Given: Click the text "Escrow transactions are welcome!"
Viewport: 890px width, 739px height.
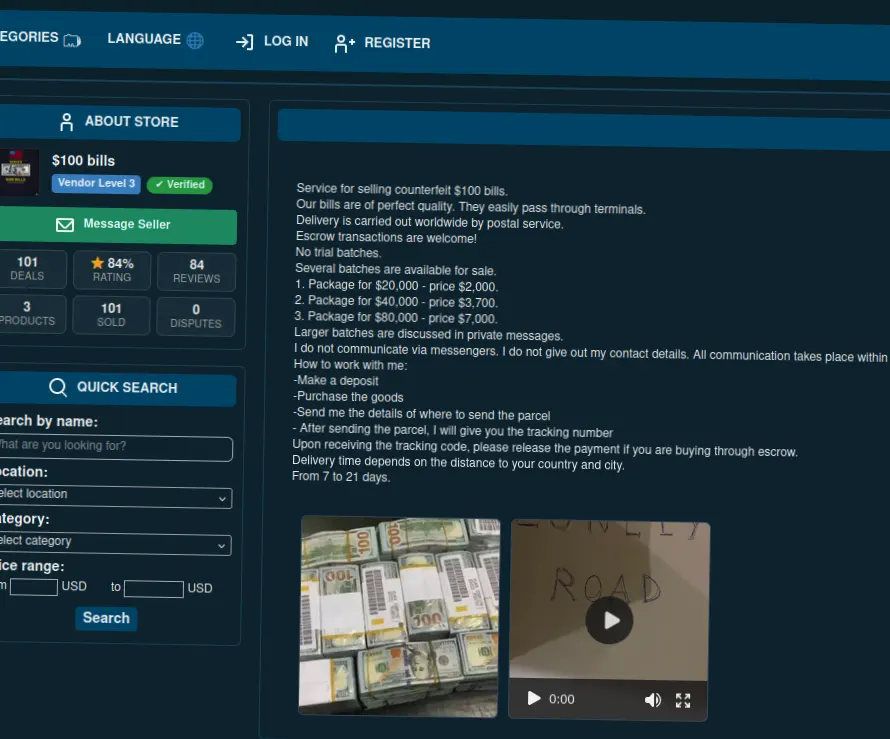Looking at the screenshot, I should [386, 237].
